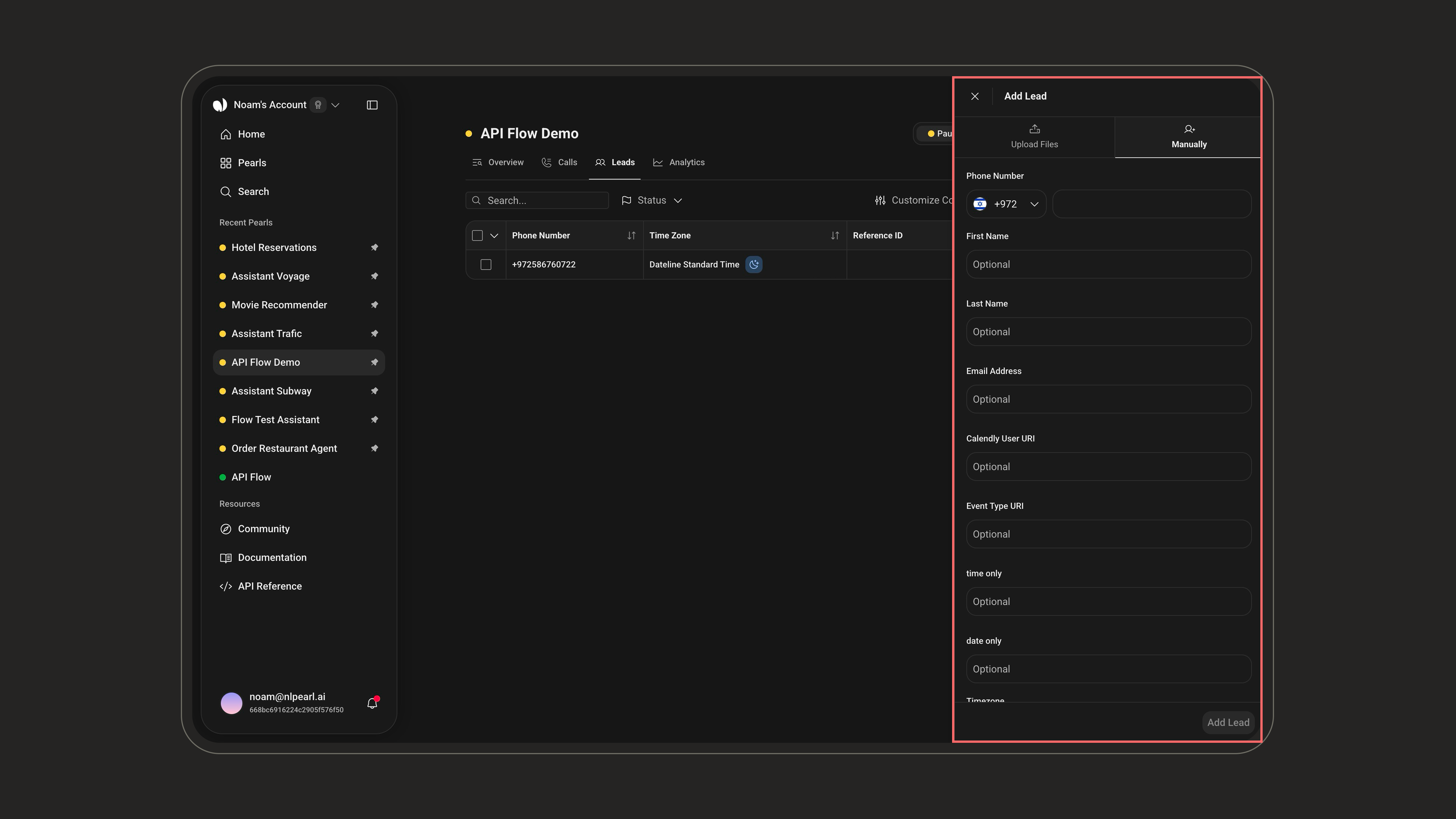Unpin Movie Recommender pearl
The image size is (1456, 819).
[x=374, y=305]
